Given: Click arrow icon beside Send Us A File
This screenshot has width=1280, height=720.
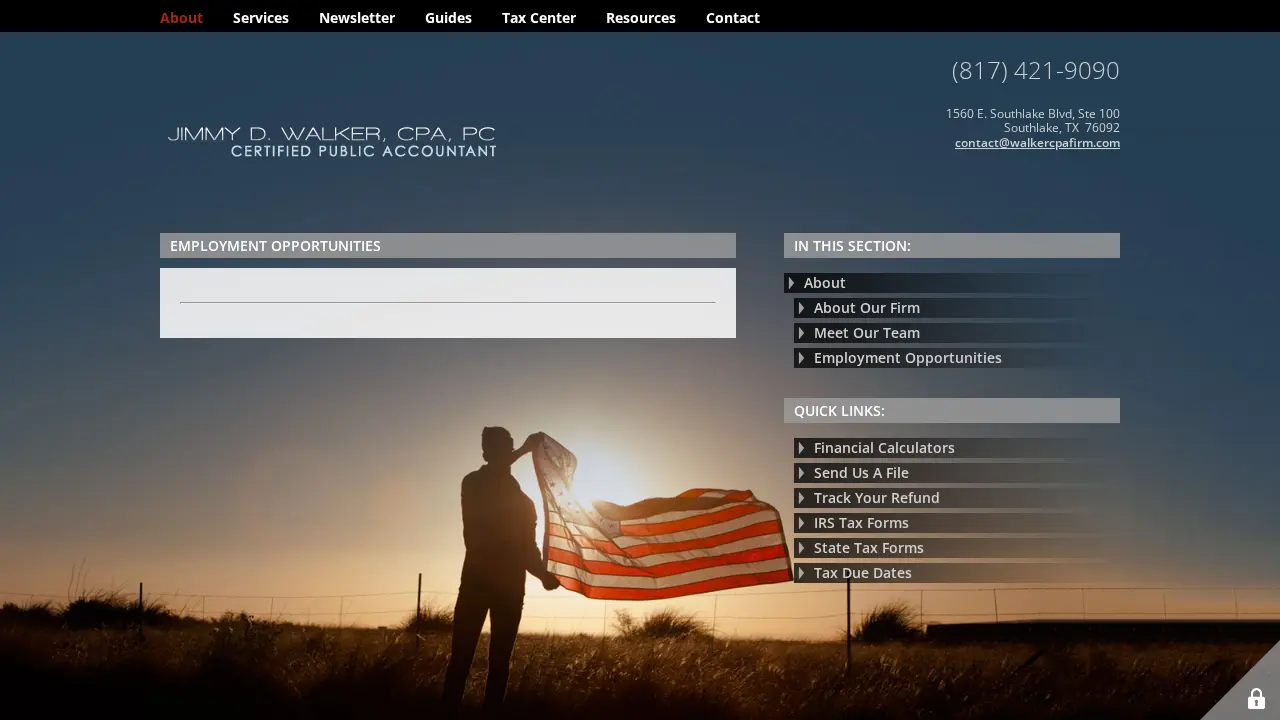Looking at the screenshot, I should click(x=802, y=473).
